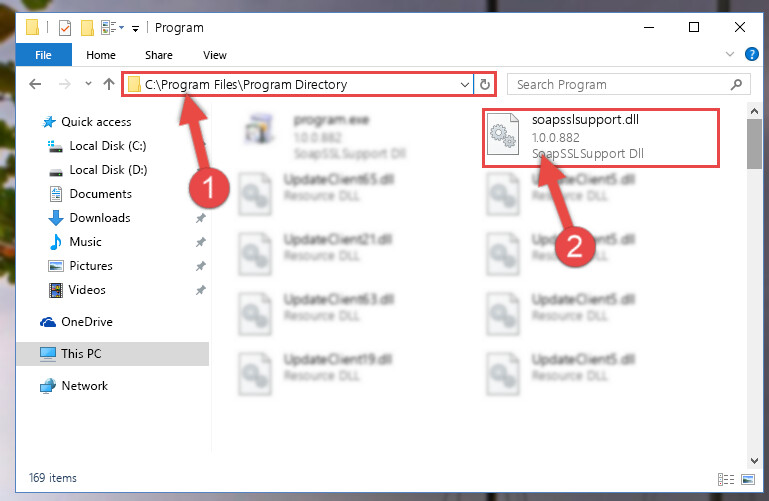Switch to large icons view in status bar
769x501 pixels.
click(x=748, y=479)
